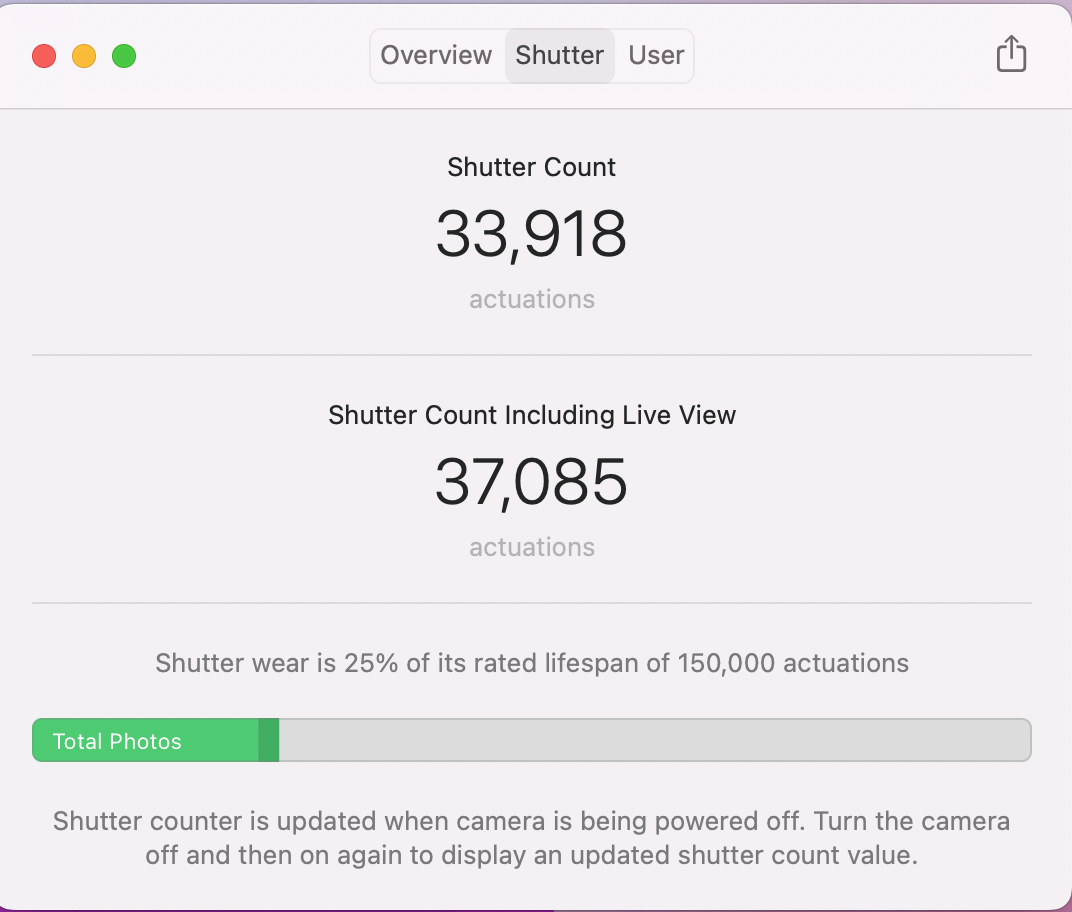Select the Shutter tab
The image size is (1072, 912).
coord(559,55)
